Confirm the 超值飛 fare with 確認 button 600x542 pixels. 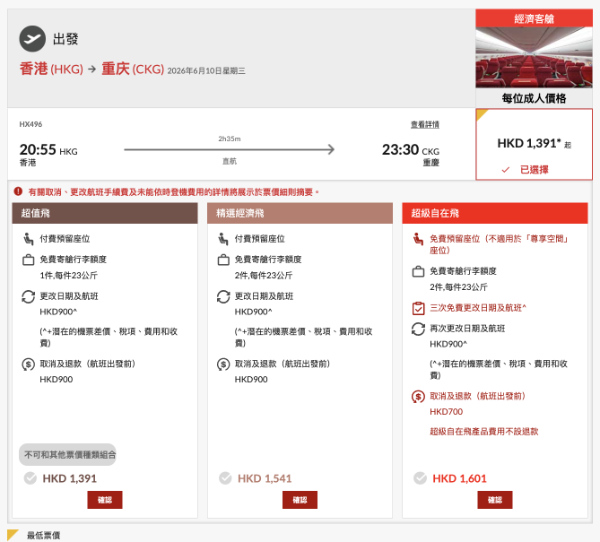click(x=104, y=499)
